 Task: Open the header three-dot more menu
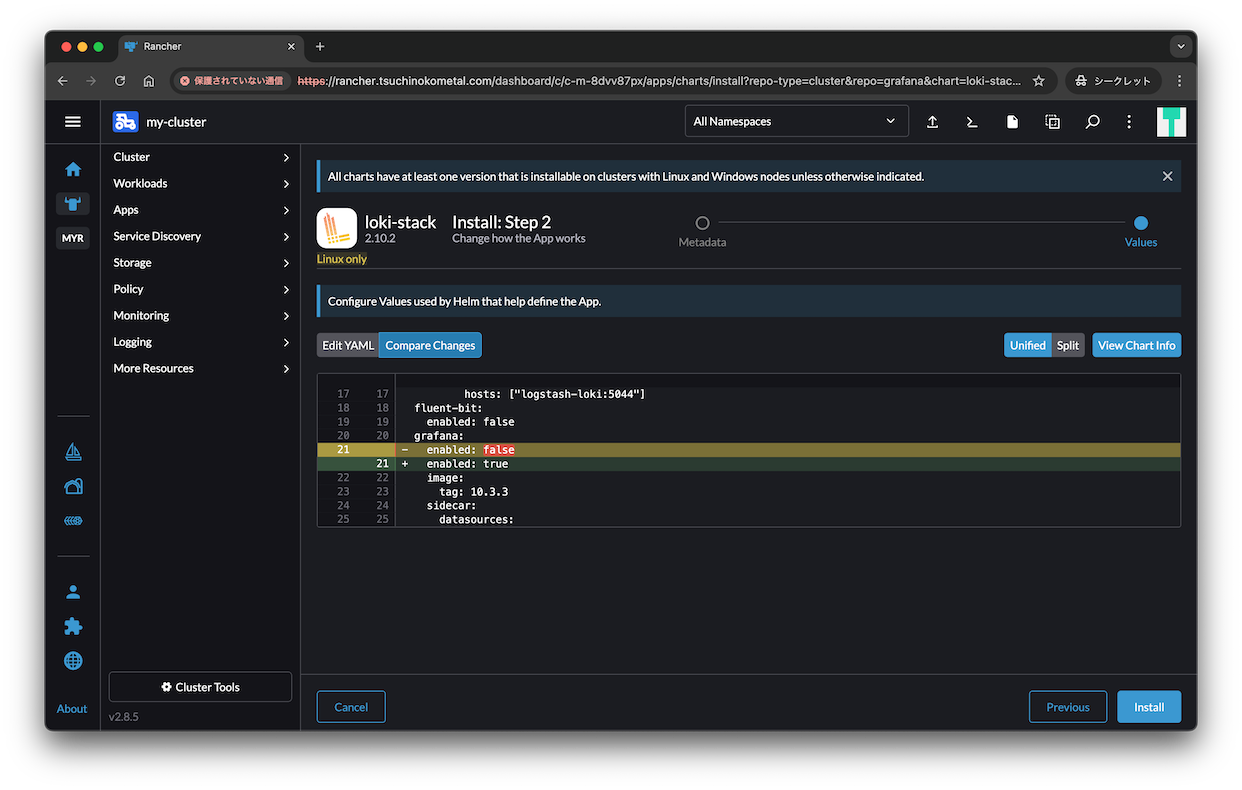(x=1129, y=121)
